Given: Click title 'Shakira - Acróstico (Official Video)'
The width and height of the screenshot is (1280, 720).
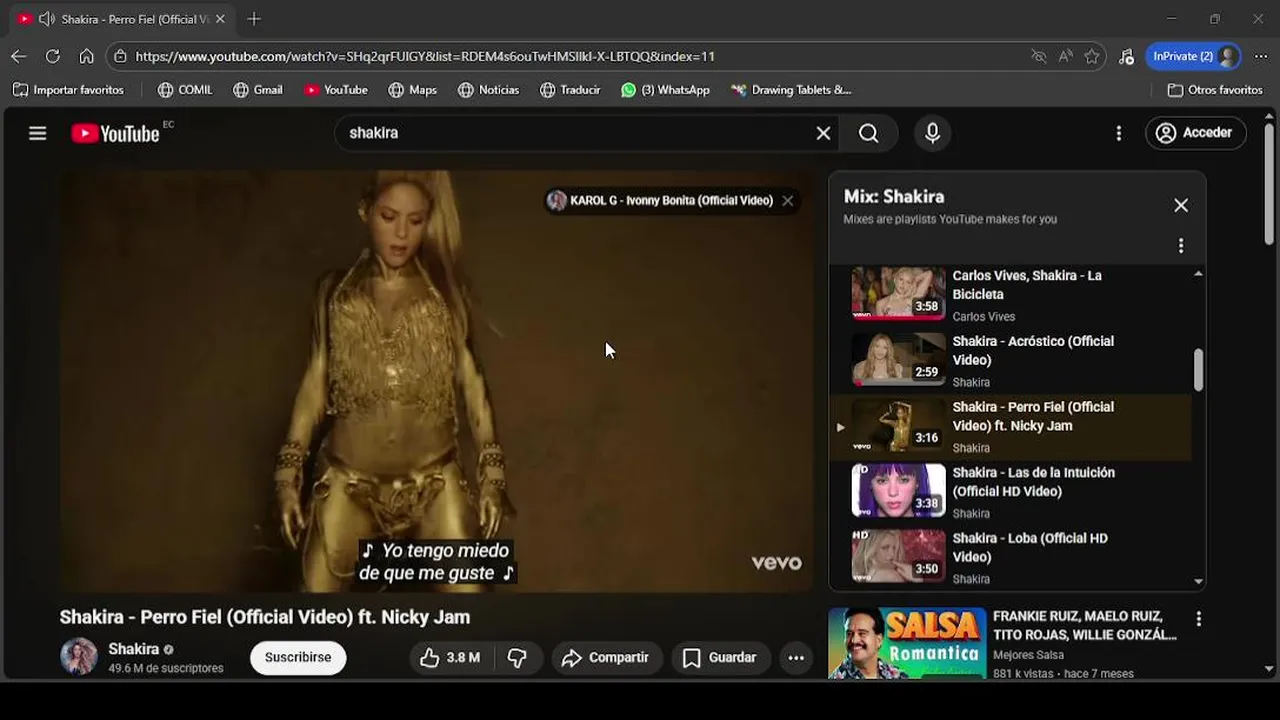Looking at the screenshot, I should click(1032, 350).
